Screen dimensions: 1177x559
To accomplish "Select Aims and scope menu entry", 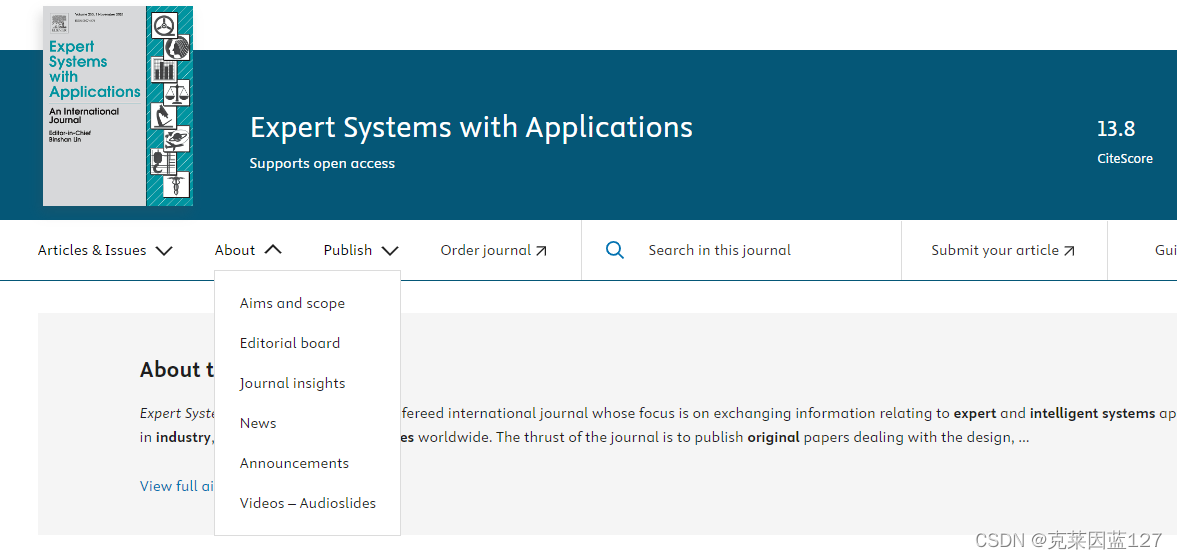I will pos(292,303).
